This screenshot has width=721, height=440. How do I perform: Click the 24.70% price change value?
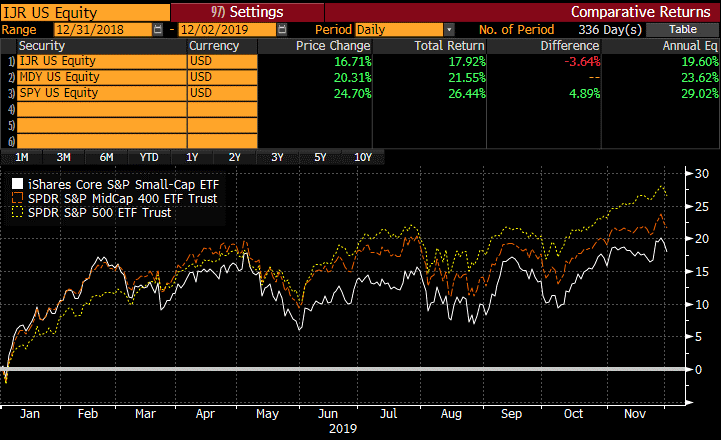point(353,94)
